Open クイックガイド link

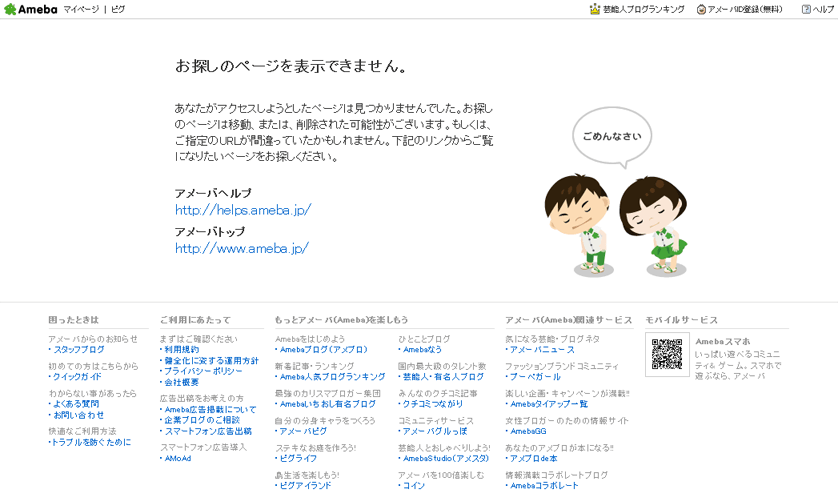pos(77,377)
